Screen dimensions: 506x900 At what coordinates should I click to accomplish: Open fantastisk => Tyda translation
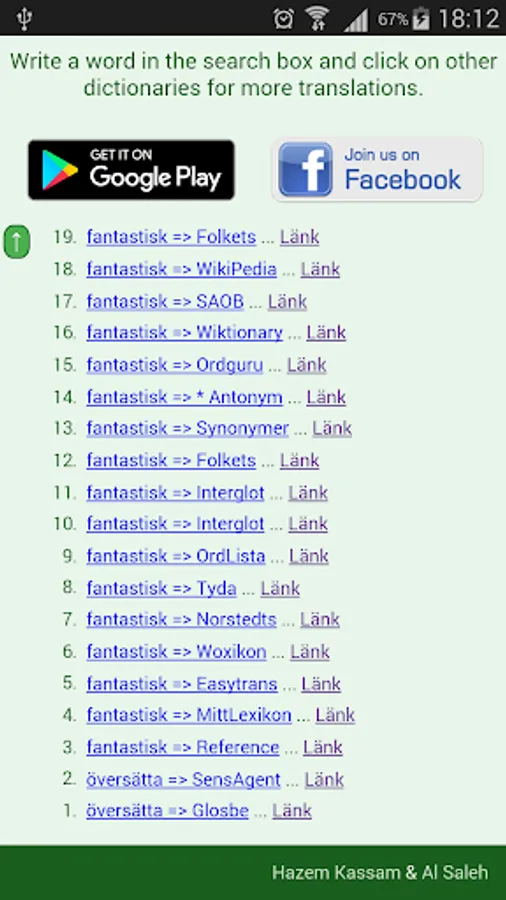click(x=161, y=588)
